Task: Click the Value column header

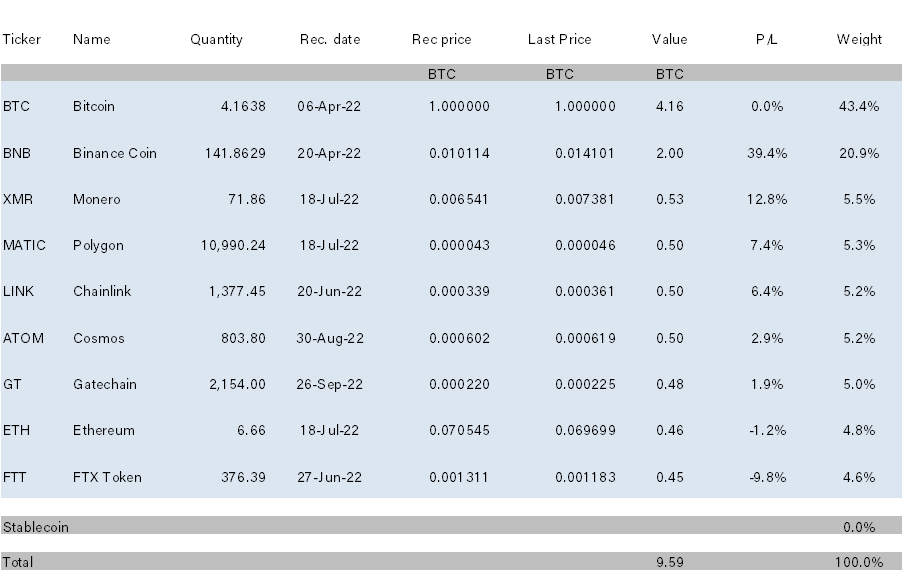Action: tap(670, 39)
